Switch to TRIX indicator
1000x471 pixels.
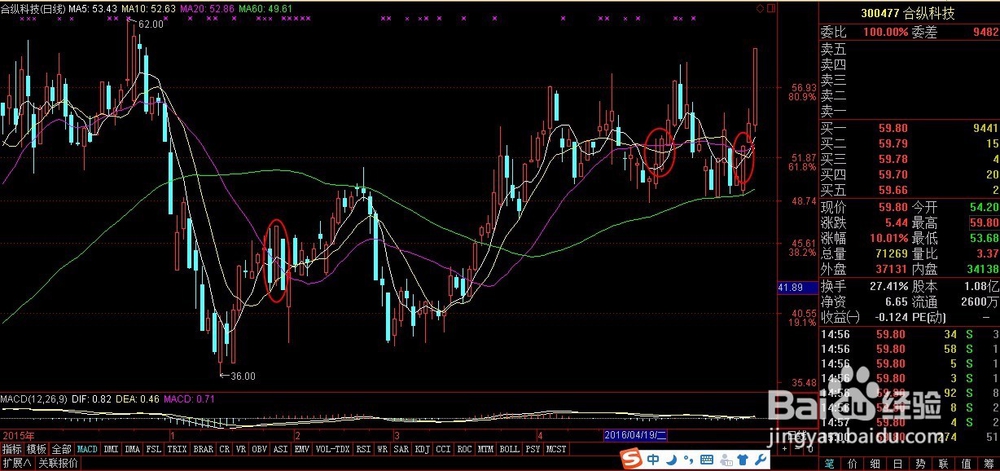click(177, 449)
